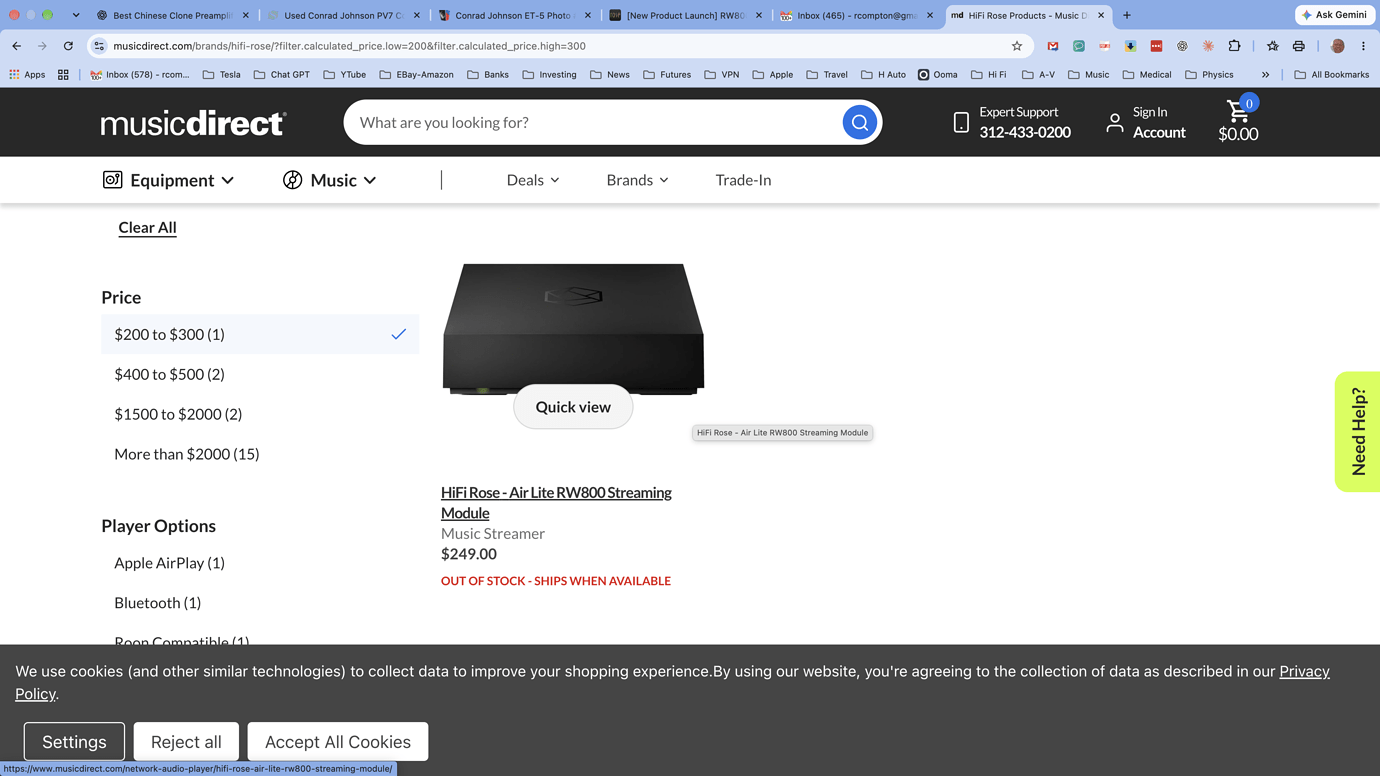Switch to the Best Chinese Clone Preamplifier tab
Screen dimensions: 1380x776
[172, 15]
